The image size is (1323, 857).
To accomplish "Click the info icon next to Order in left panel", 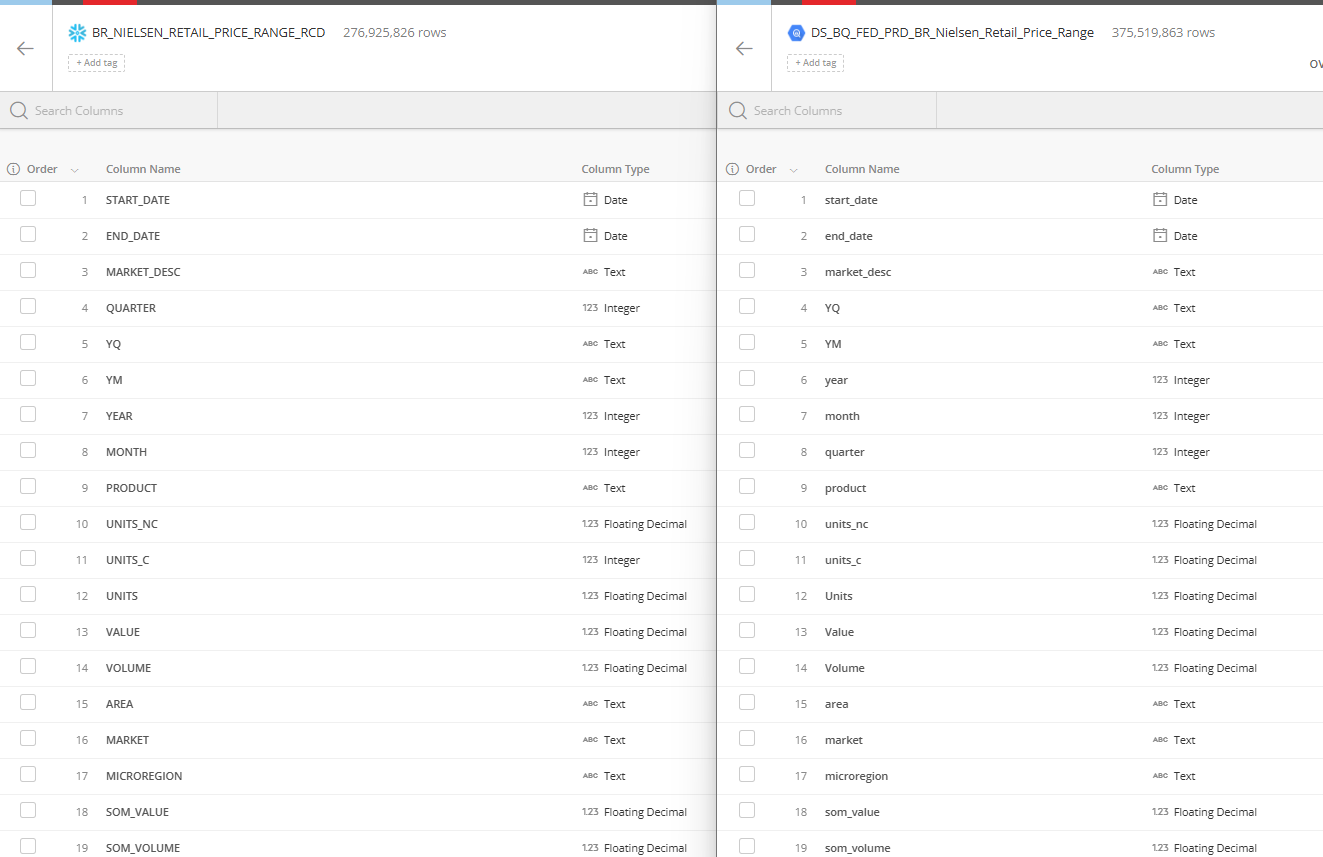I will coord(14,169).
